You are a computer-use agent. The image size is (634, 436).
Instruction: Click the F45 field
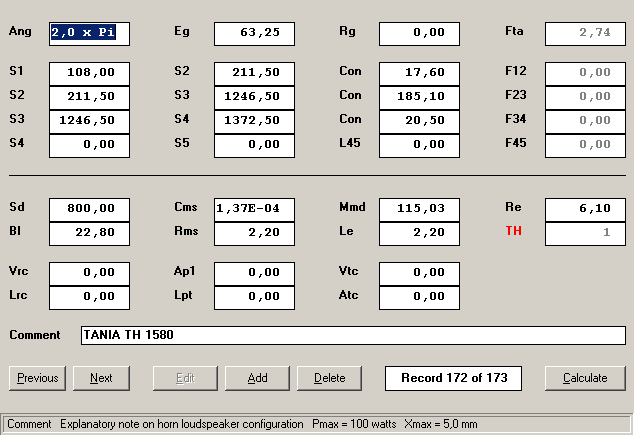pyautogui.click(x=585, y=146)
